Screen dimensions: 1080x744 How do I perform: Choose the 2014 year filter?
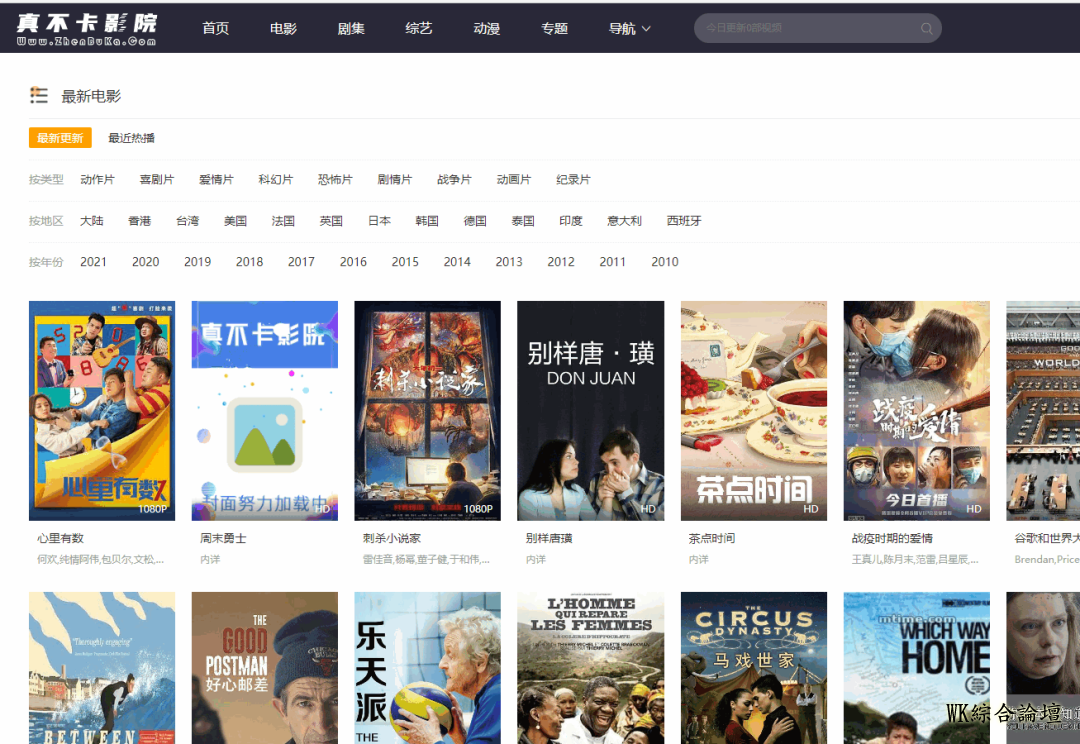(457, 262)
